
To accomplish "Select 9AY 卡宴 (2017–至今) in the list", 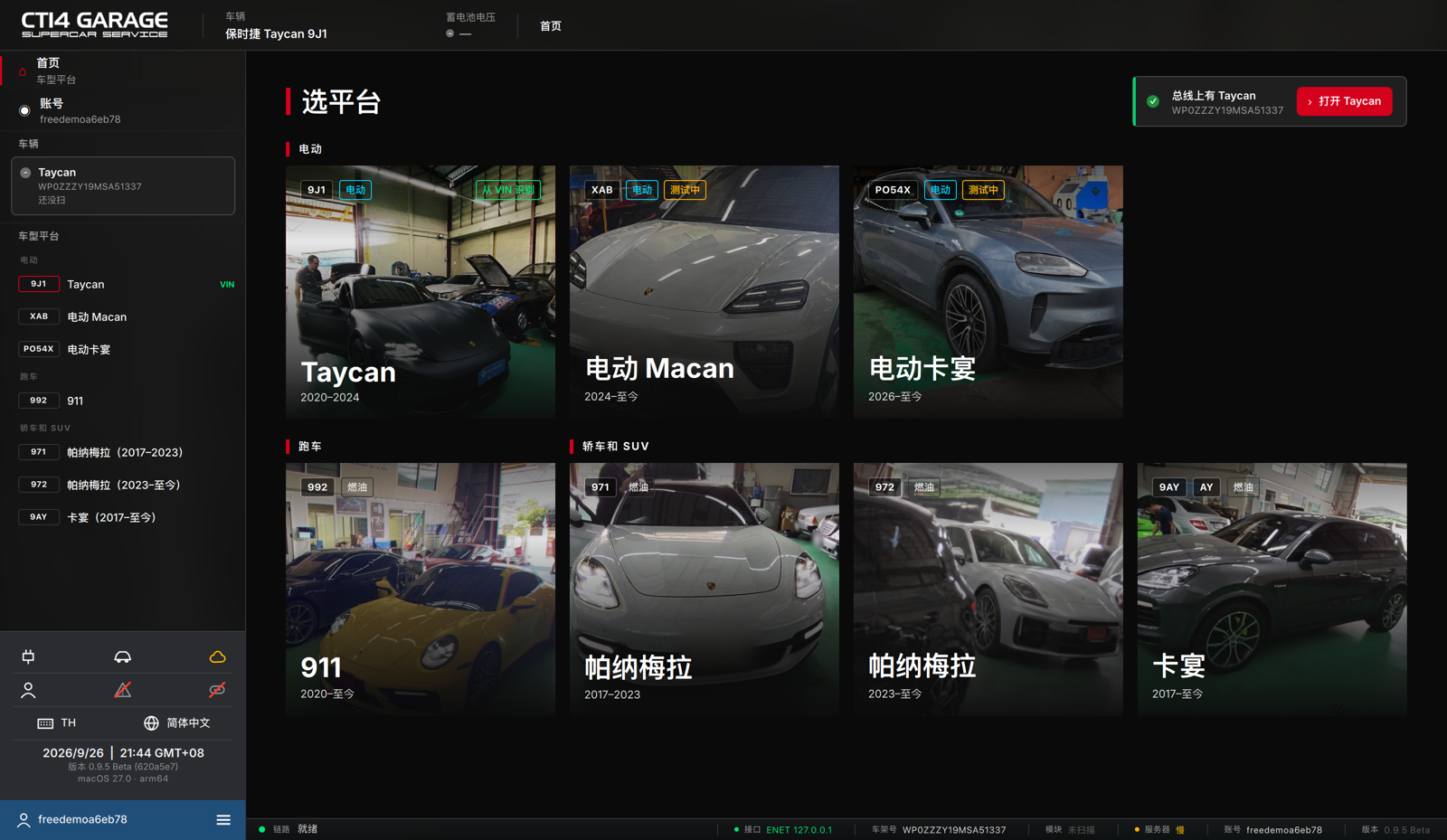I will click(123, 517).
